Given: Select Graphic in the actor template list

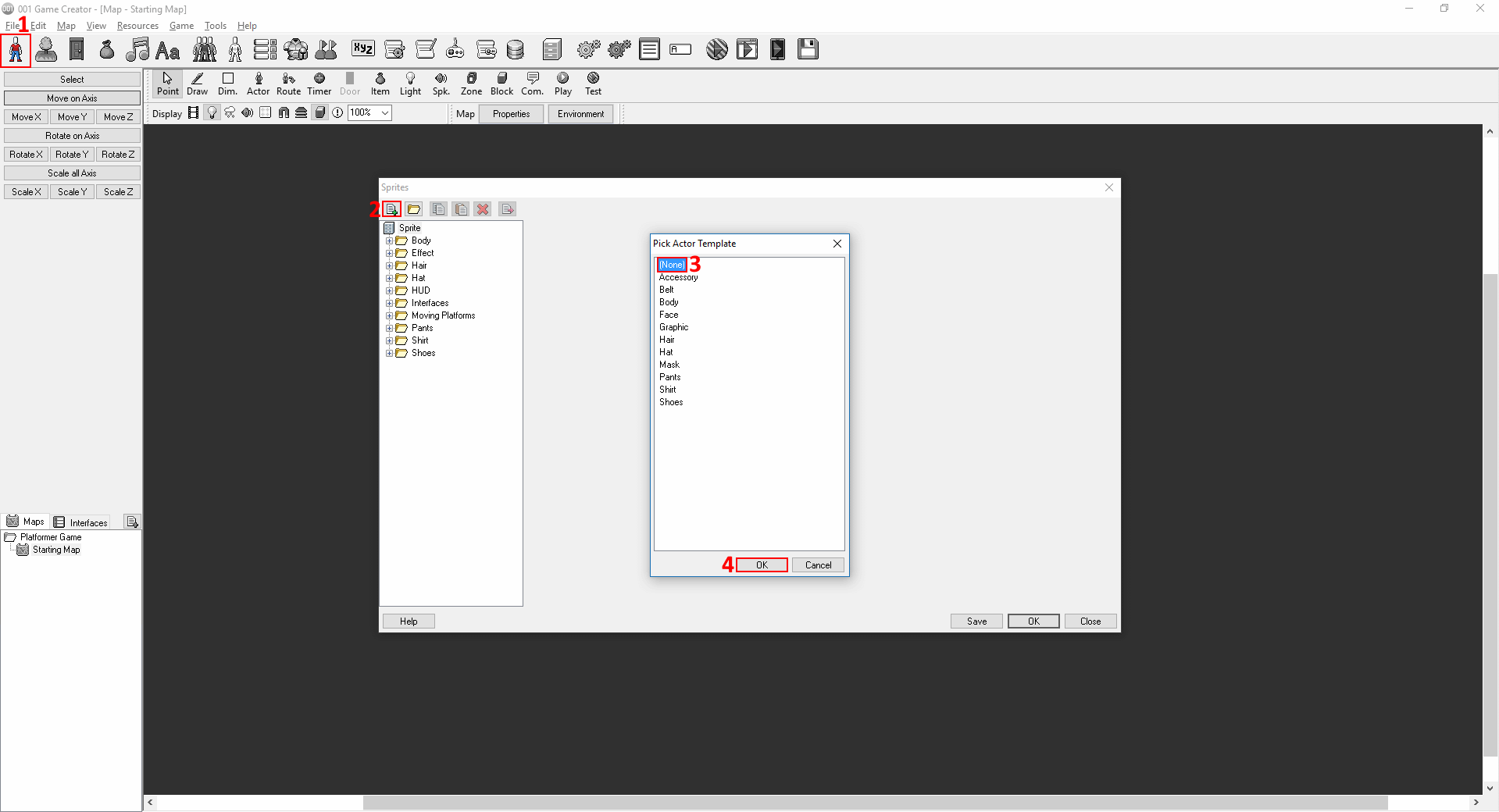Looking at the screenshot, I should tap(673, 327).
